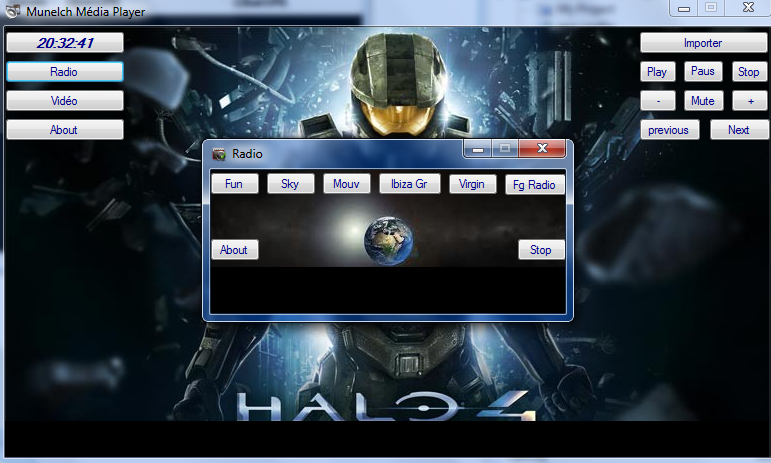Image resolution: width=771 pixels, height=463 pixels.
Task: Tune to Mouv radio station
Action: (x=347, y=184)
